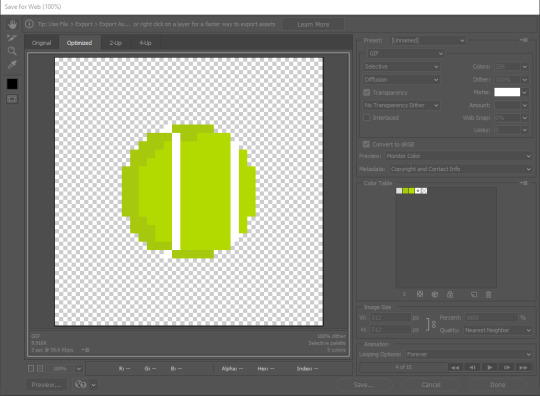Click the zoom out minus icon
The image size is (540, 396).
31,368
